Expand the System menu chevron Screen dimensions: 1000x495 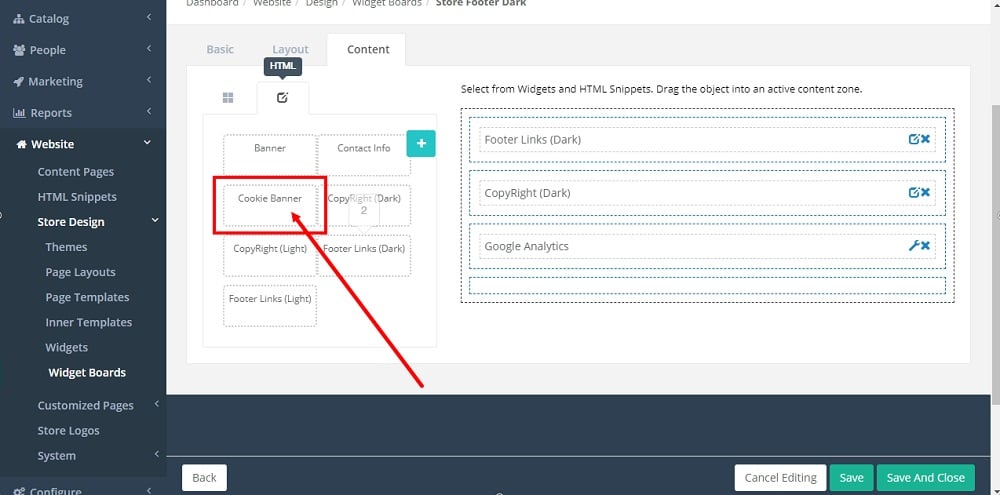point(156,454)
